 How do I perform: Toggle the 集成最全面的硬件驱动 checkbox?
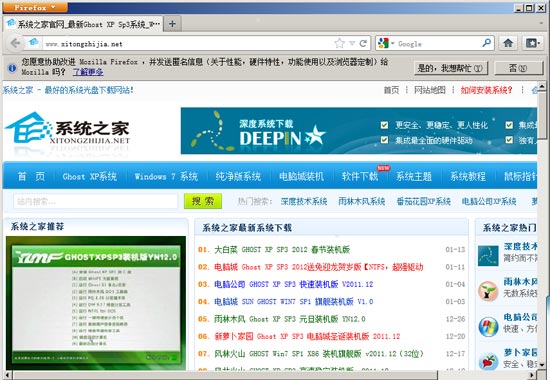pos(384,140)
